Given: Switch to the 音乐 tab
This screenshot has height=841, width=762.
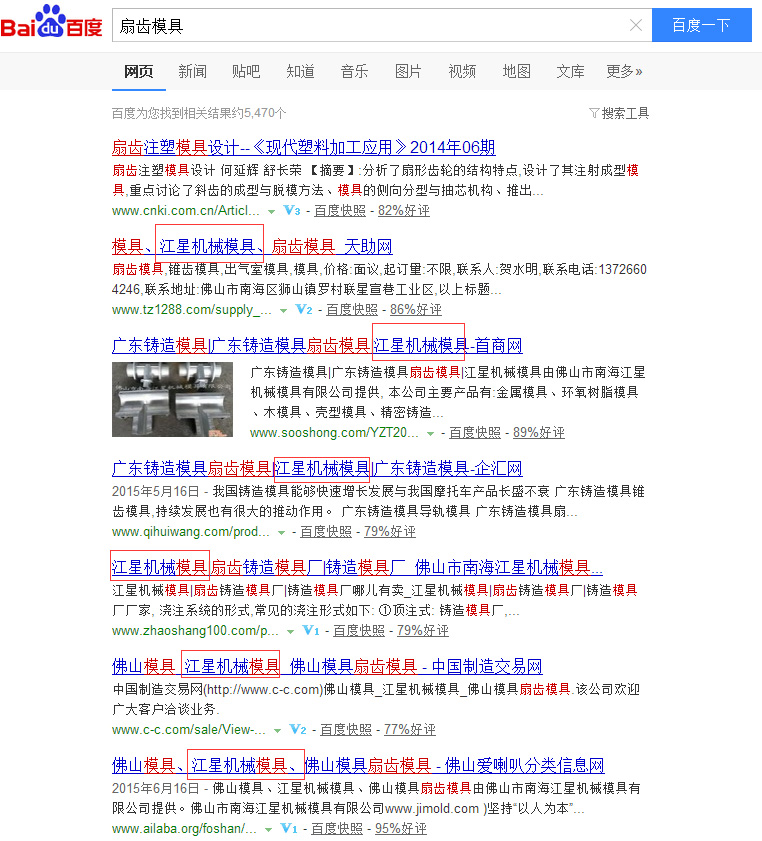Looking at the screenshot, I should click(354, 71).
